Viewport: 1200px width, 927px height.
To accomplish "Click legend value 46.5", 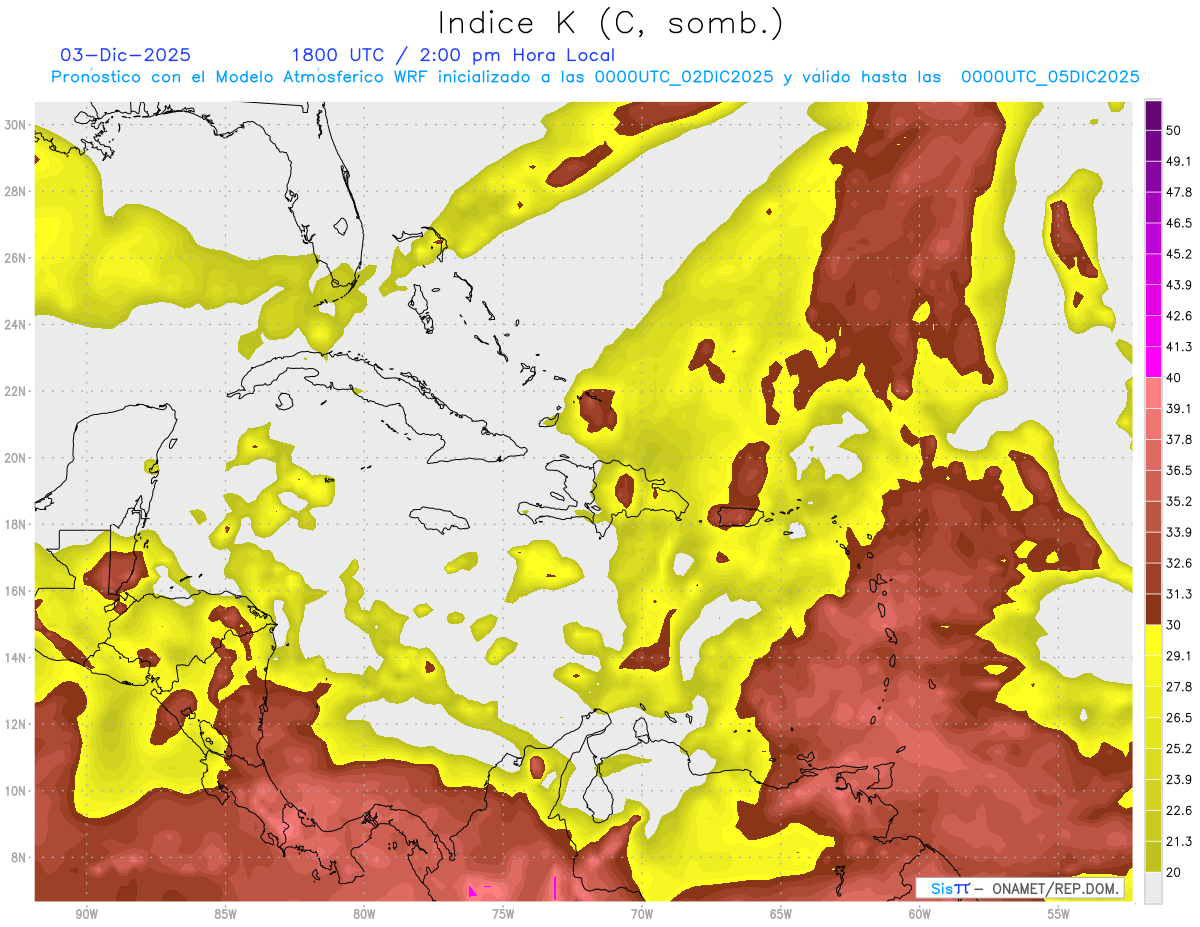I will (x=1178, y=223).
